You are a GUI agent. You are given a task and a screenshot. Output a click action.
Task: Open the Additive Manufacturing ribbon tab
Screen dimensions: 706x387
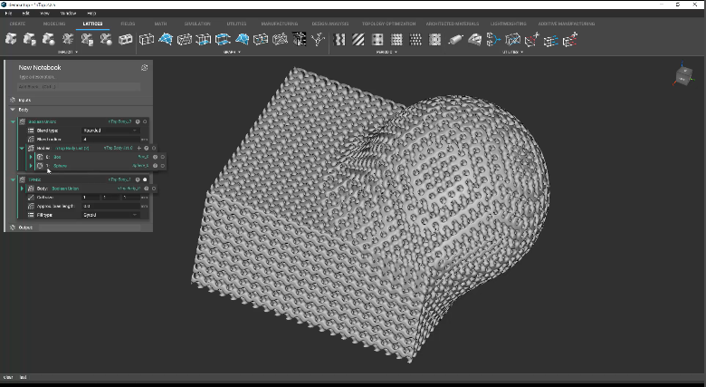[x=566, y=23]
